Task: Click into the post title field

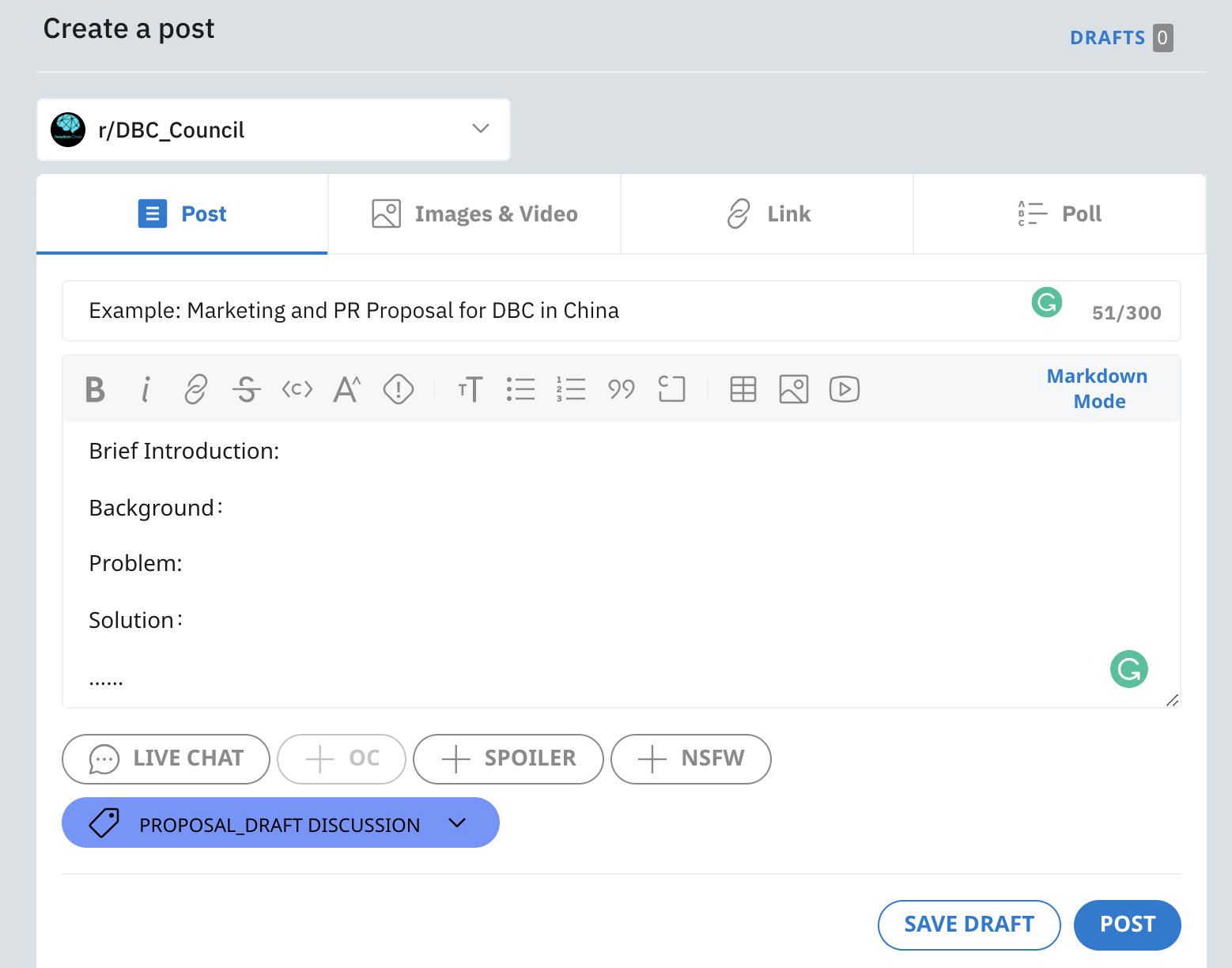Action: point(622,311)
